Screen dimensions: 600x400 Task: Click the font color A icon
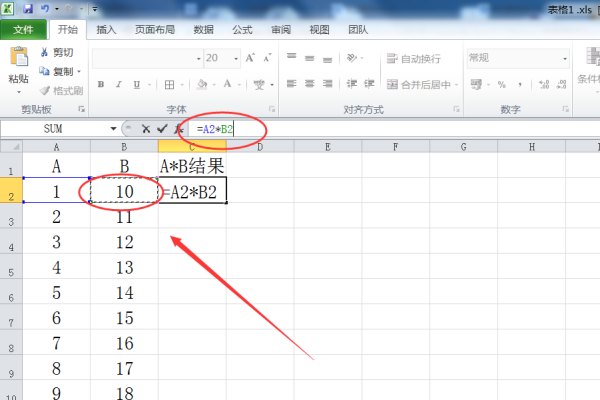point(227,84)
